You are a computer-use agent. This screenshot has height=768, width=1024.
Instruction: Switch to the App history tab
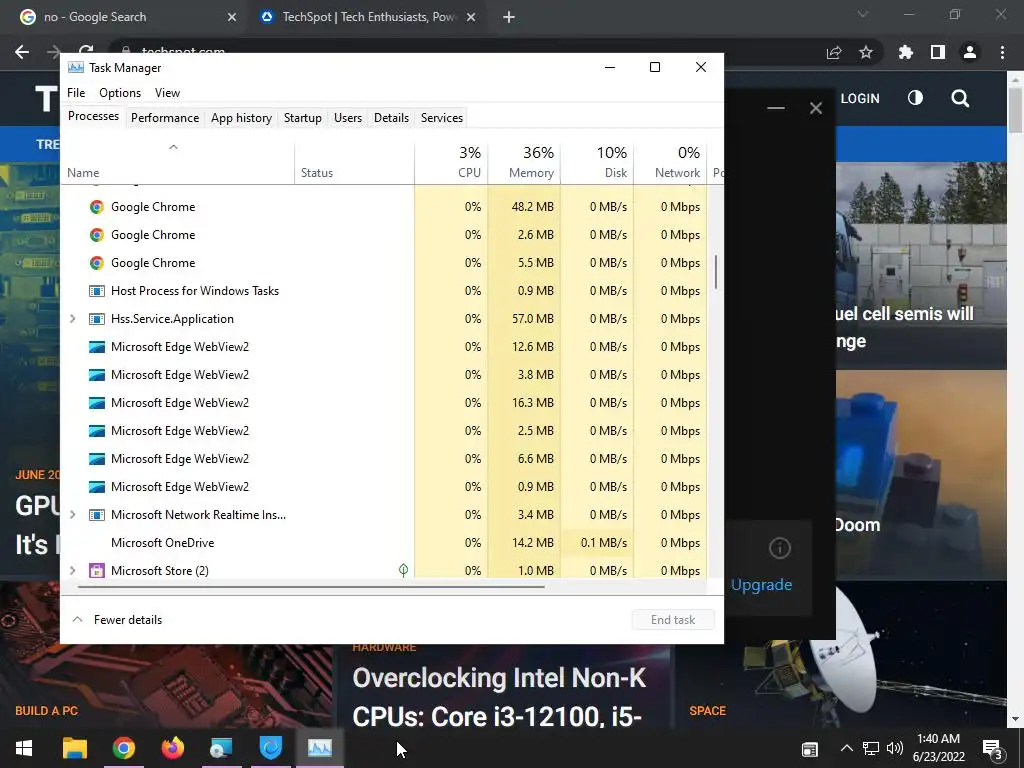point(241,118)
